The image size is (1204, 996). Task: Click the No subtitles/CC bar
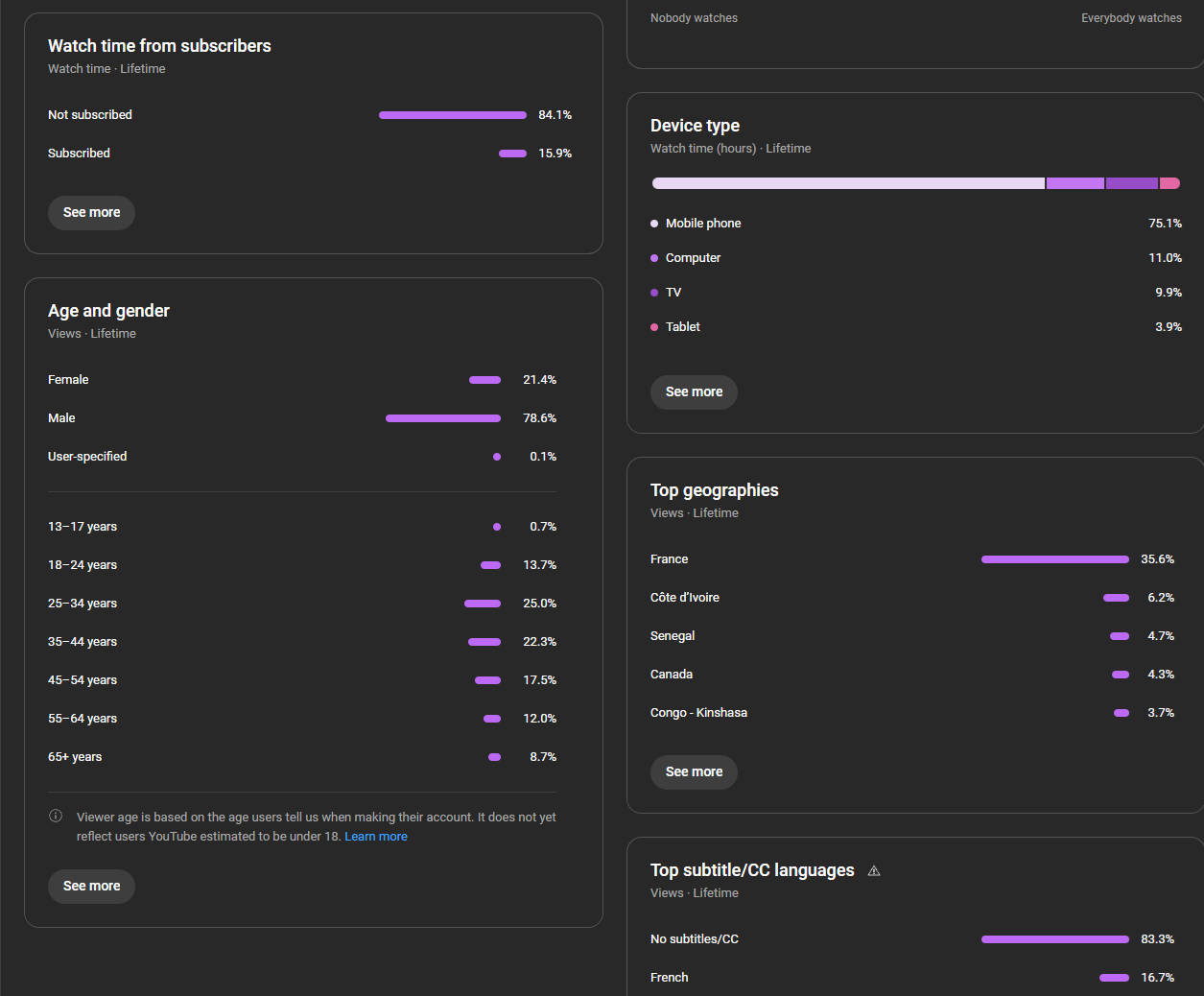(x=1054, y=939)
